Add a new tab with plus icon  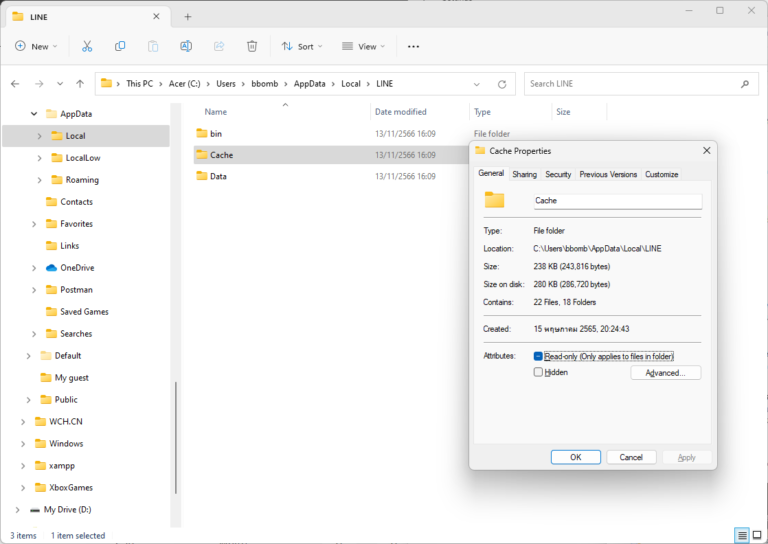click(188, 17)
